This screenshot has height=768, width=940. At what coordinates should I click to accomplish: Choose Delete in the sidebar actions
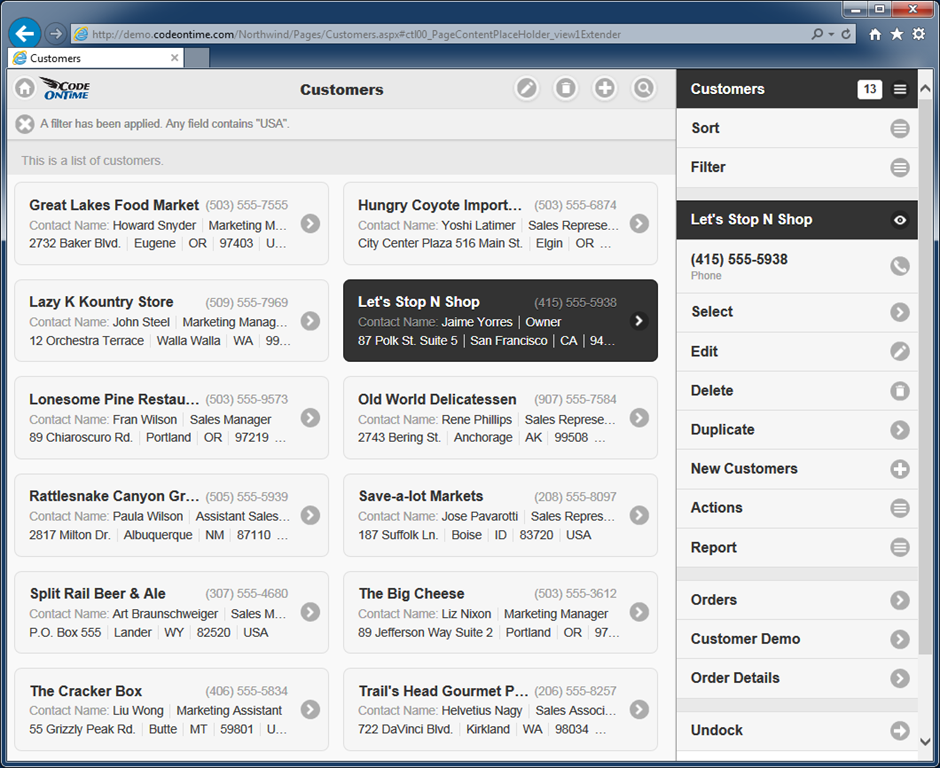coord(797,391)
